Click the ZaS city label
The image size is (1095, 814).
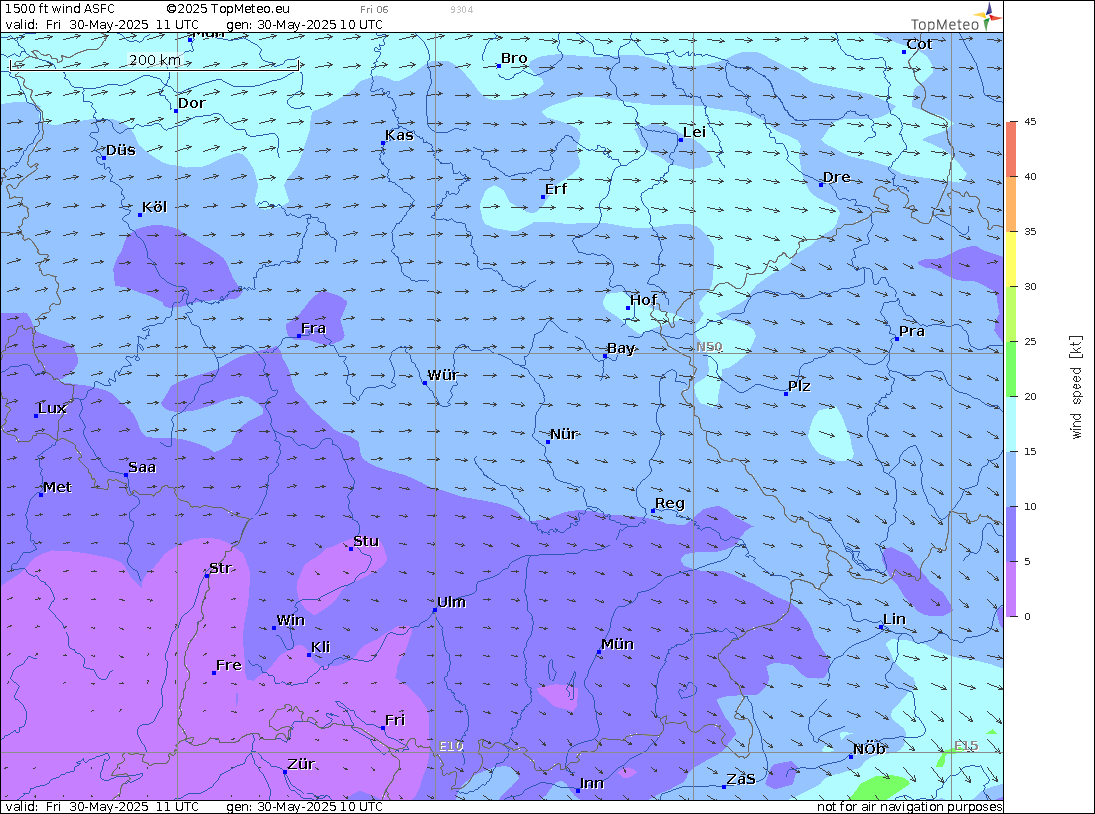[x=741, y=779]
